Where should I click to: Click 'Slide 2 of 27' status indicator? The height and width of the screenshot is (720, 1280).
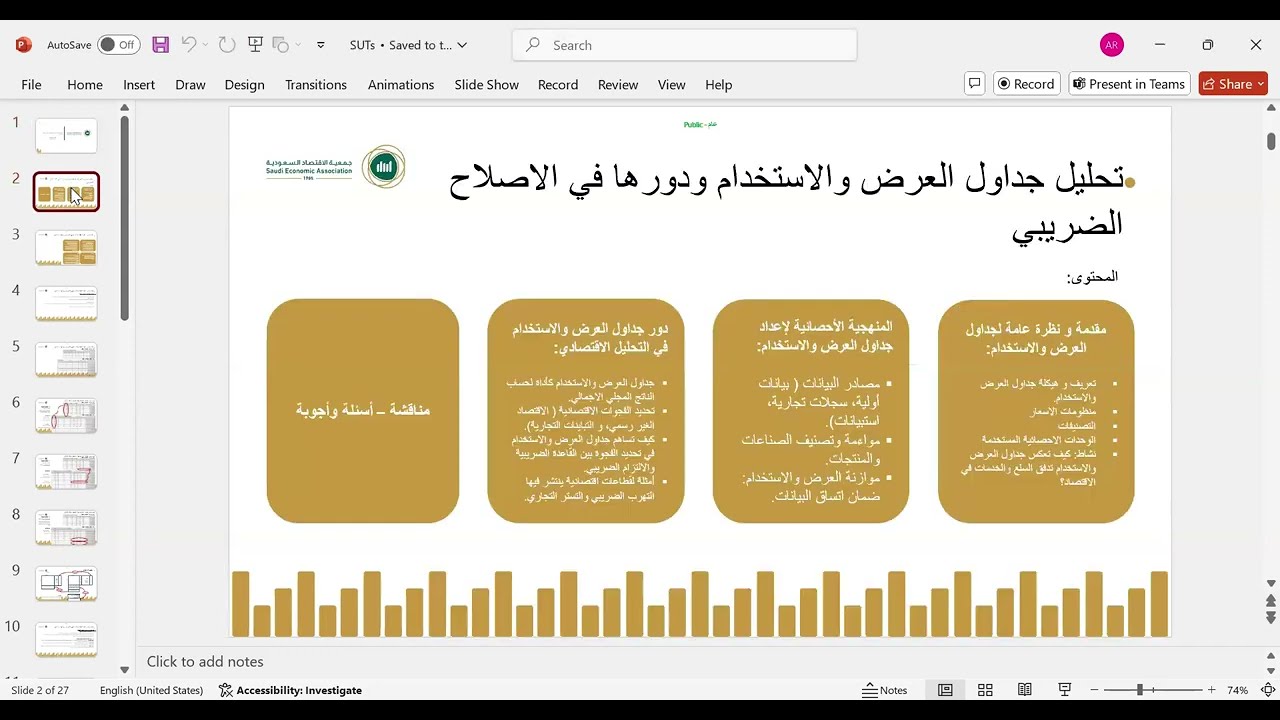[x=40, y=690]
